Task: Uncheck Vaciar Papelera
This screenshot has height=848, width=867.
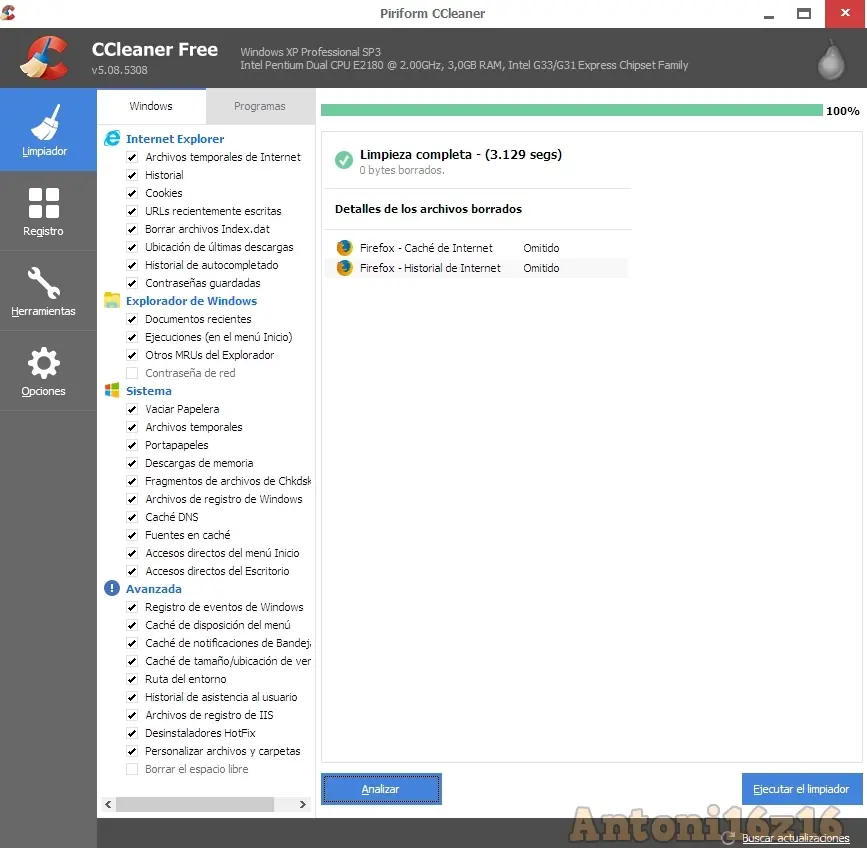Action: (x=132, y=409)
